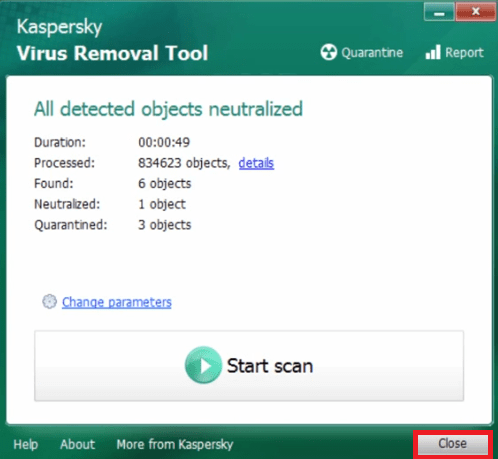The image size is (498, 459).
Task: Click the '834623 objects,' processed value
Action: [x=184, y=163]
